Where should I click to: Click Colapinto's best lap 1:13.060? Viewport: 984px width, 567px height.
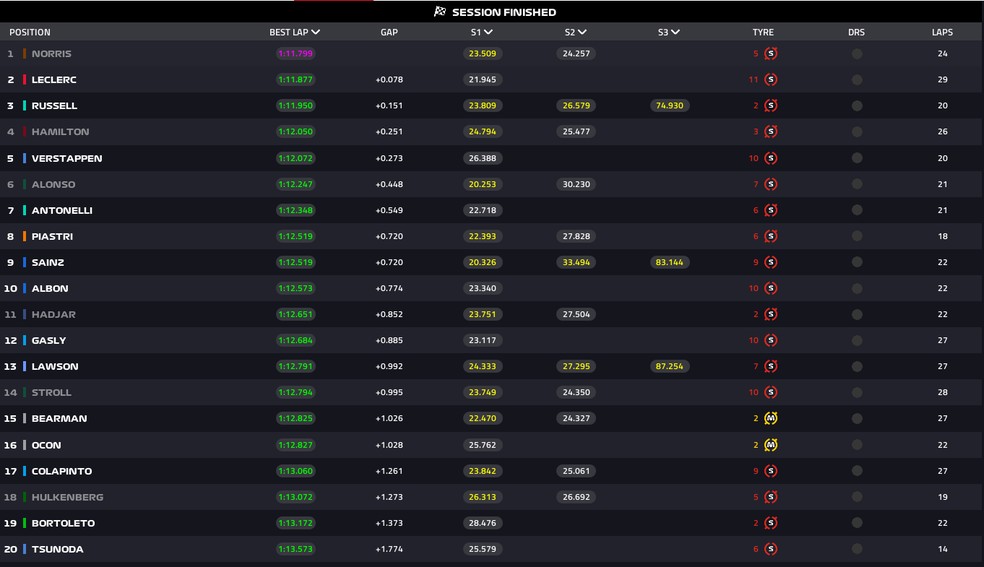[295, 470]
